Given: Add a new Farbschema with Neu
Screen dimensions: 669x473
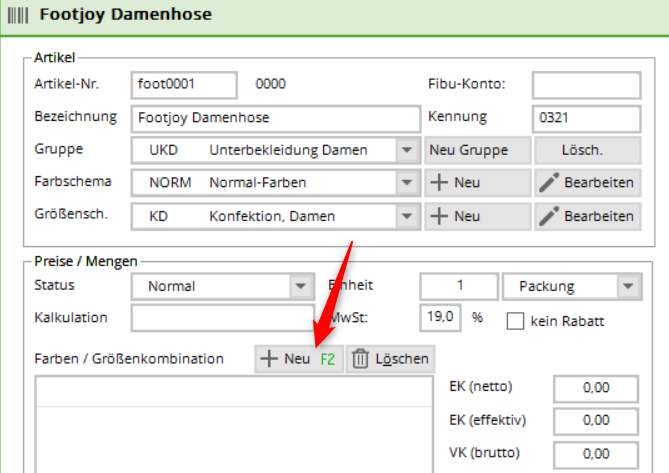Looking at the screenshot, I should click(x=477, y=183).
